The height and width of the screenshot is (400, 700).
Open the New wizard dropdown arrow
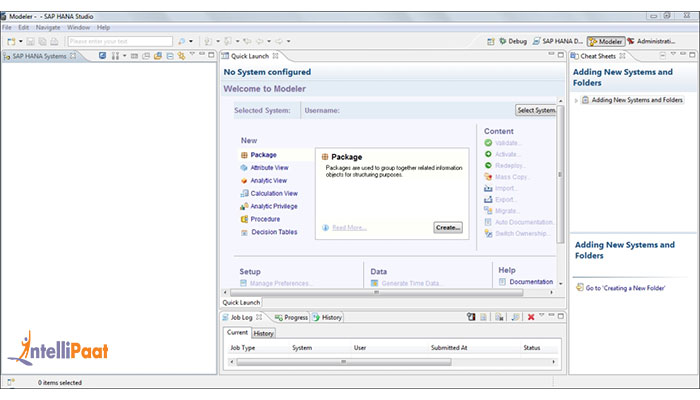[21, 42]
